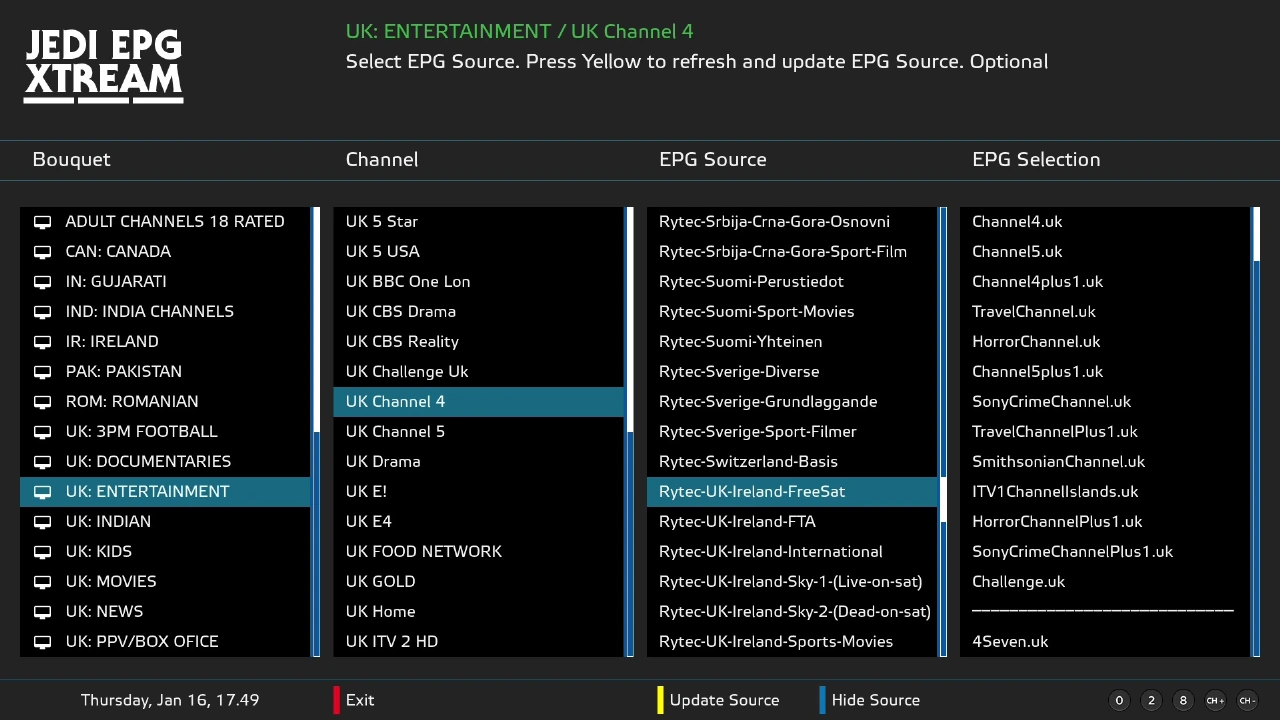This screenshot has height=720, width=1280.
Task: Select EPG entry SmithsonianChannel.uk
Action: (x=1105, y=462)
